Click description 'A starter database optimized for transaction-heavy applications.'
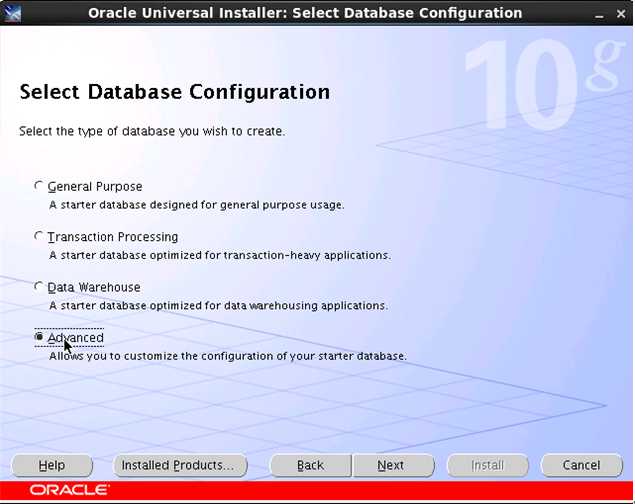The height and width of the screenshot is (504, 635). tap(220, 255)
